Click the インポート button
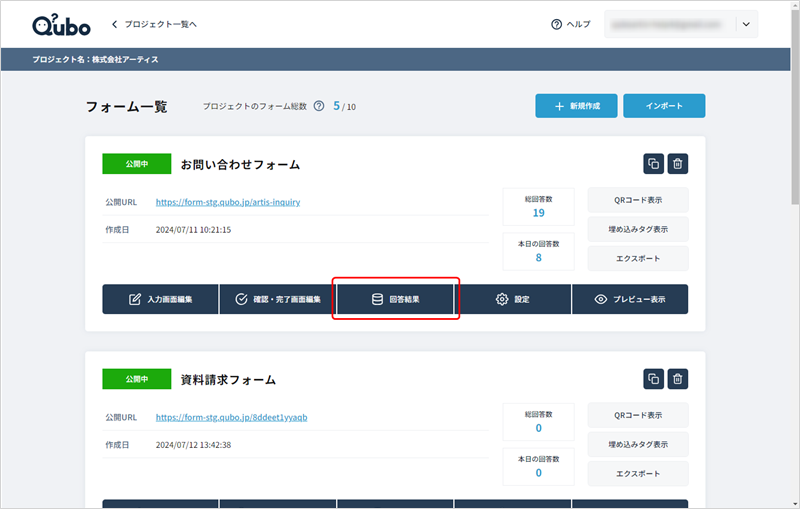 (664, 106)
